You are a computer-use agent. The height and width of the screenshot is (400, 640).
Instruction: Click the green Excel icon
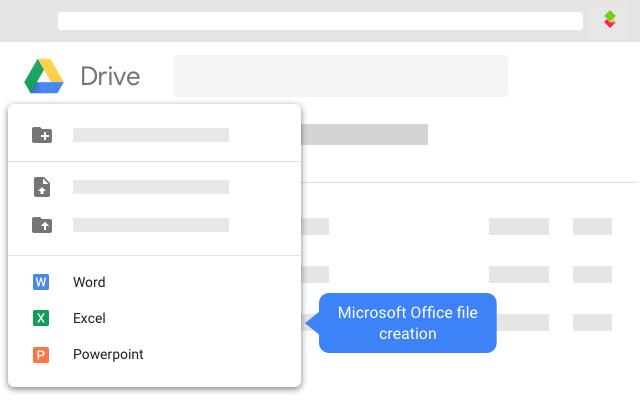click(41, 318)
